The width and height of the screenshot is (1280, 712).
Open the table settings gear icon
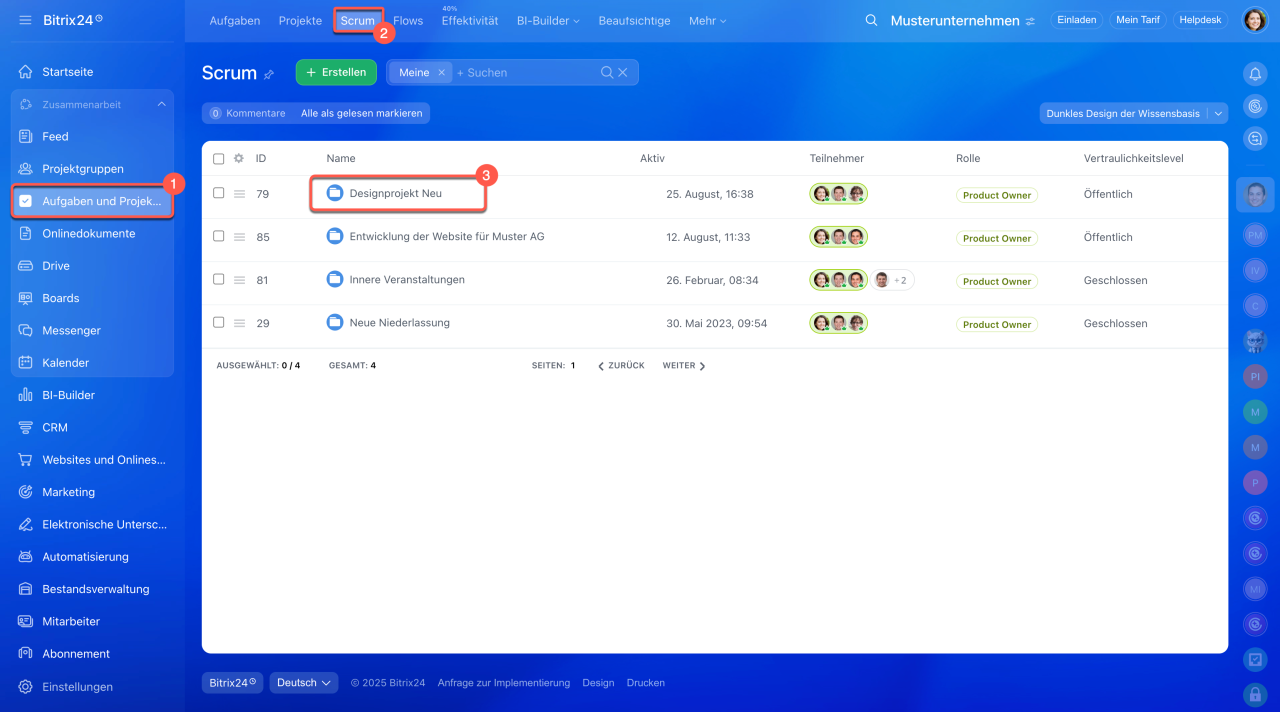pos(238,158)
